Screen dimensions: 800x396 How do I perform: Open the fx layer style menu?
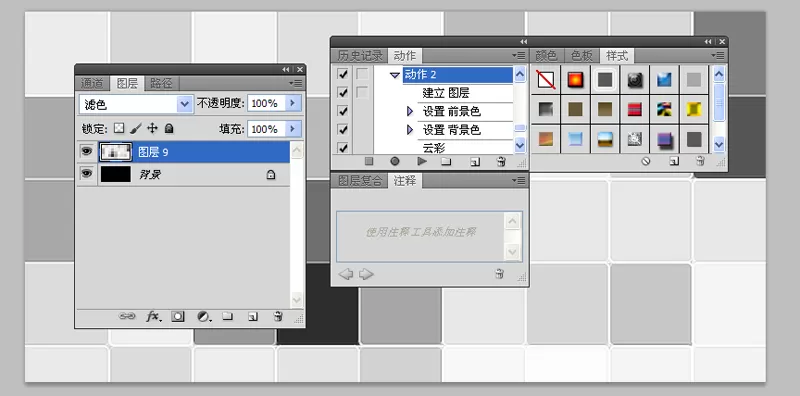click(x=154, y=316)
